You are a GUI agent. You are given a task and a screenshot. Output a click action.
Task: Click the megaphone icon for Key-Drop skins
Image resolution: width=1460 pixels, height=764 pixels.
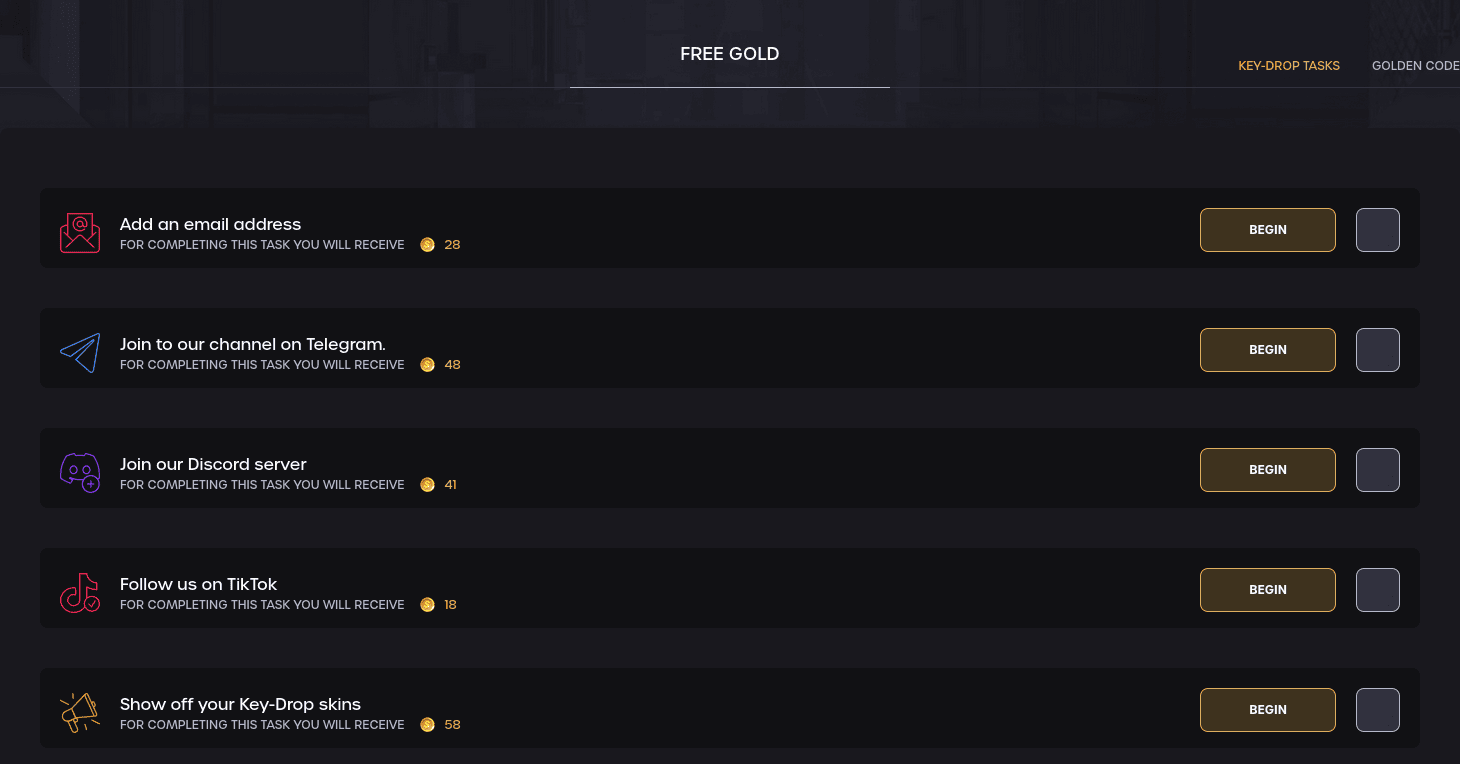[x=80, y=713]
